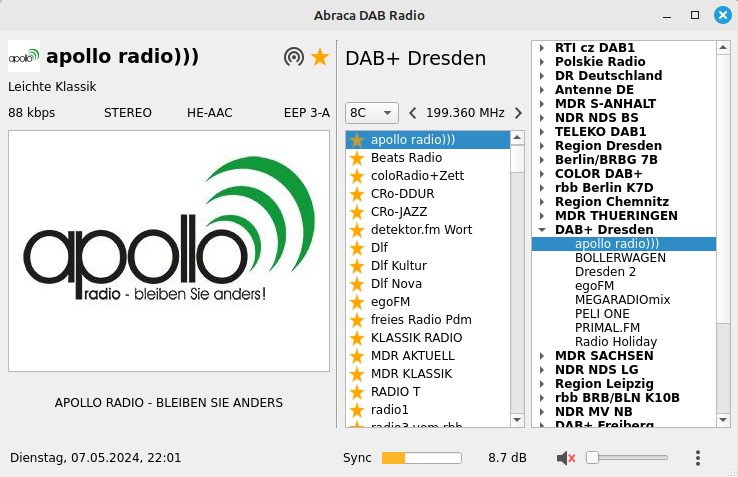738x477 pixels.
Task: Expand the Region Chemnitz ensemble
Action: pyautogui.click(x=541, y=202)
